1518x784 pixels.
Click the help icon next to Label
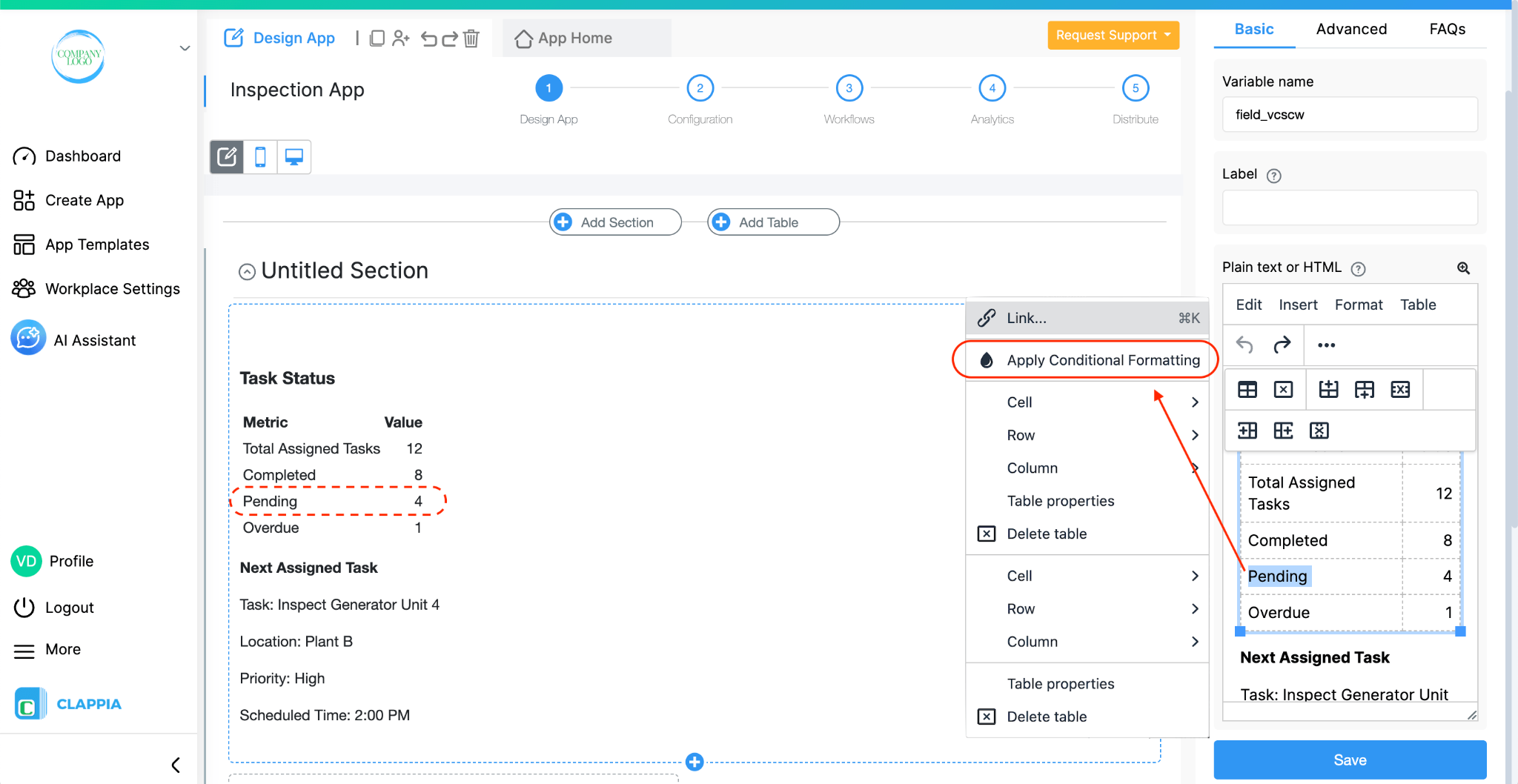coord(1274,176)
